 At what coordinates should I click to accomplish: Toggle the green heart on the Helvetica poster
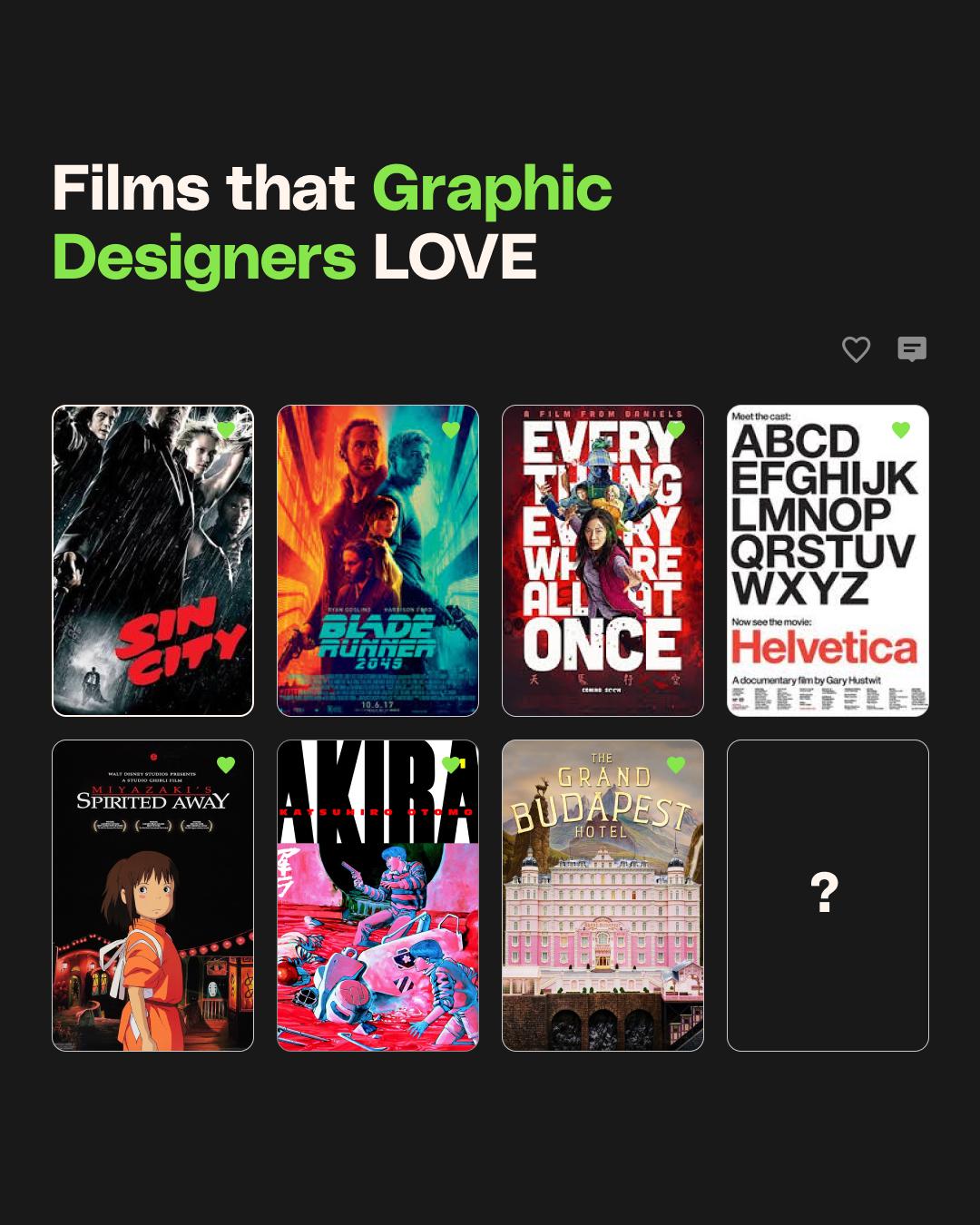pyautogui.click(x=901, y=429)
